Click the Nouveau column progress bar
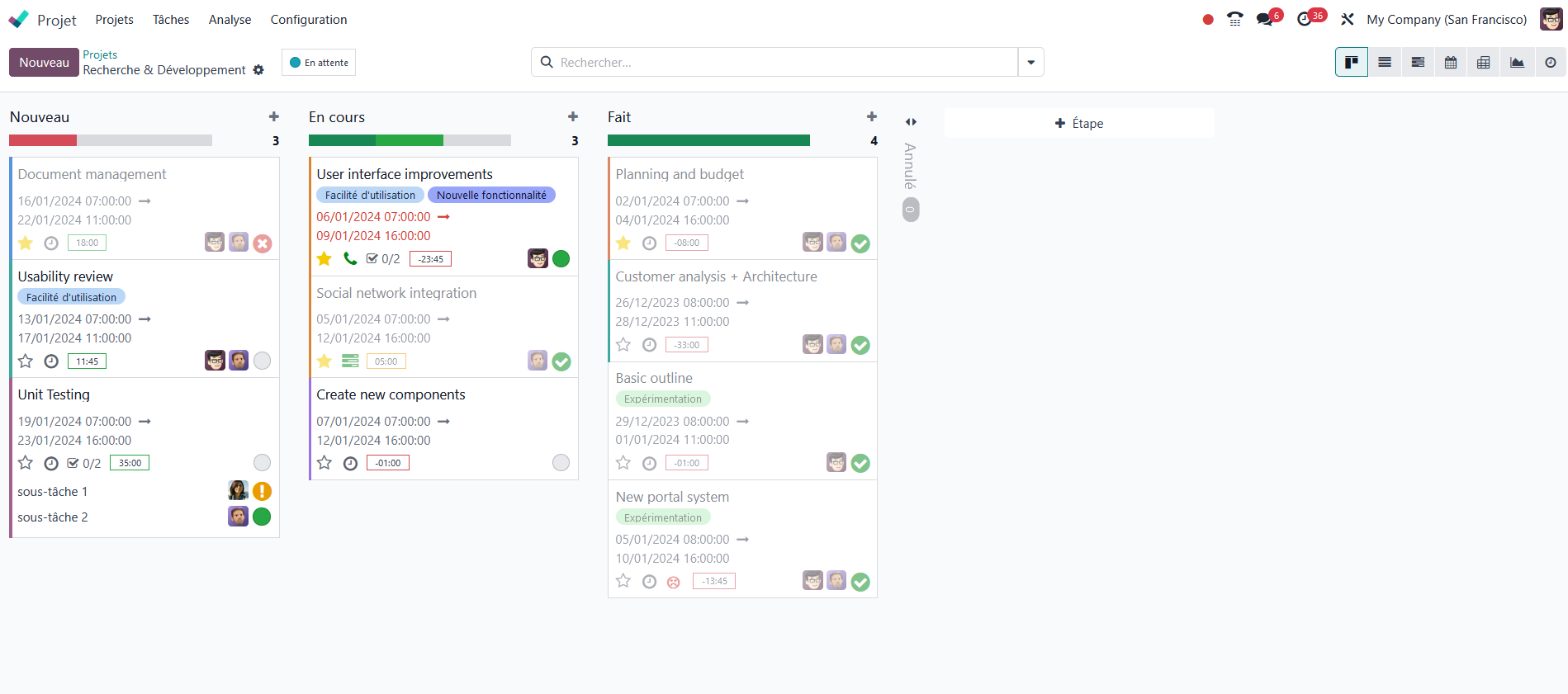Image resolution: width=1568 pixels, height=694 pixels. (x=111, y=140)
